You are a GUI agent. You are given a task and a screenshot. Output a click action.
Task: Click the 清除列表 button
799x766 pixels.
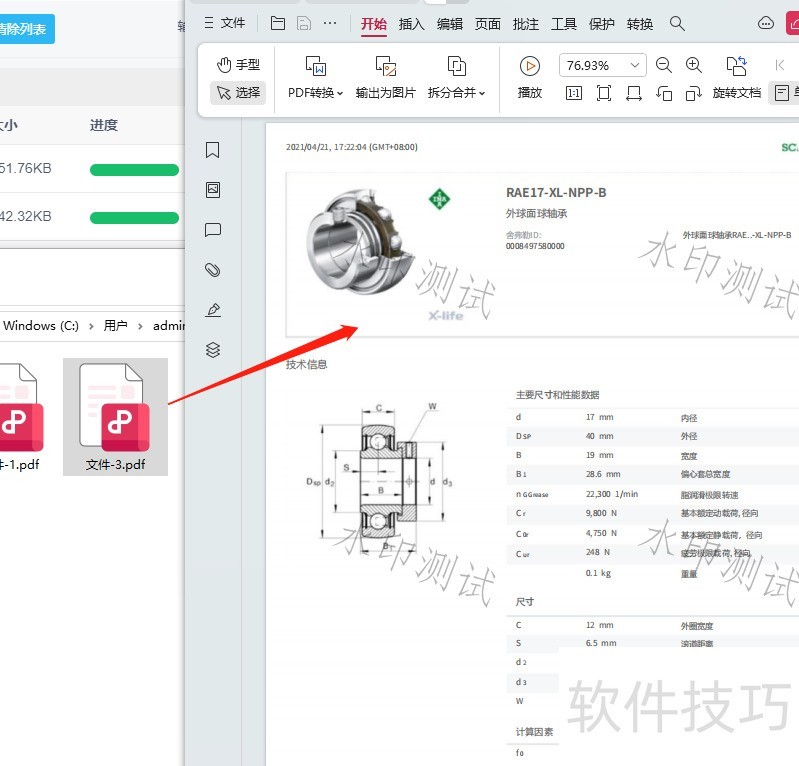click(x=25, y=29)
